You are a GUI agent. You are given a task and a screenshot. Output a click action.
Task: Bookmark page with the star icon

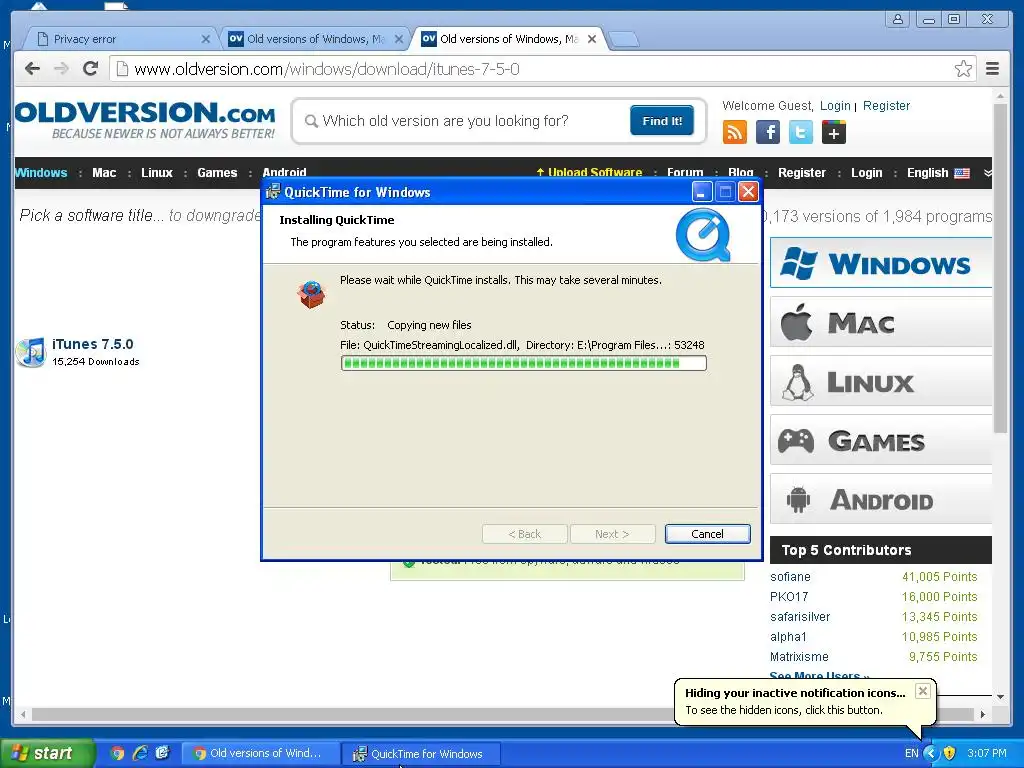tap(963, 69)
